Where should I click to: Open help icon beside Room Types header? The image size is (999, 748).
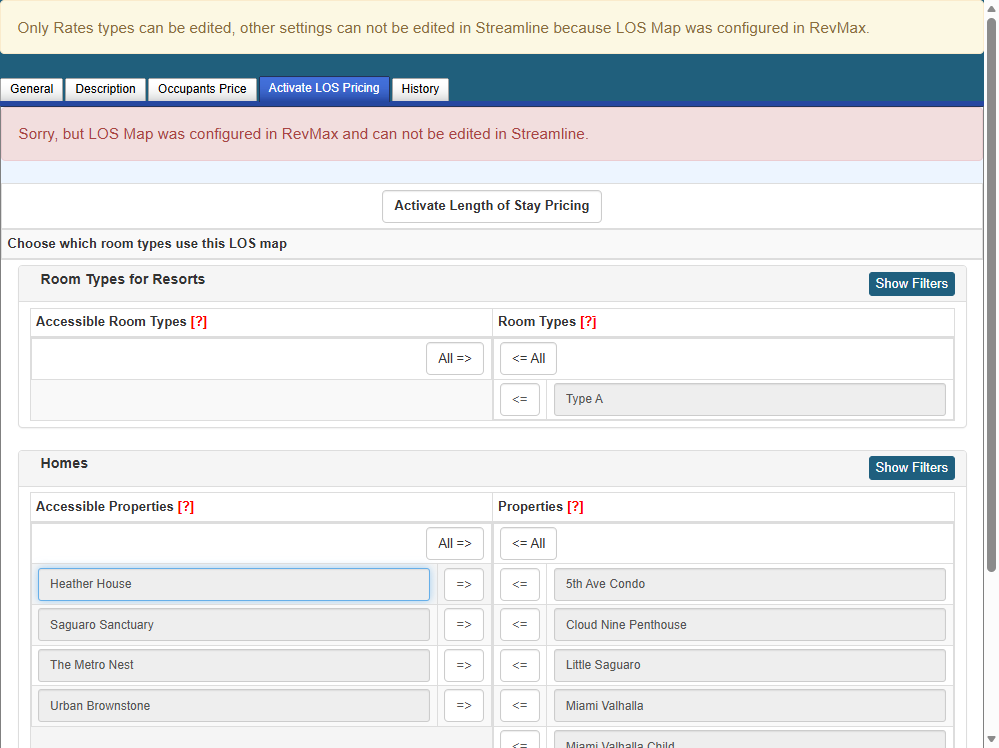(588, 322)
